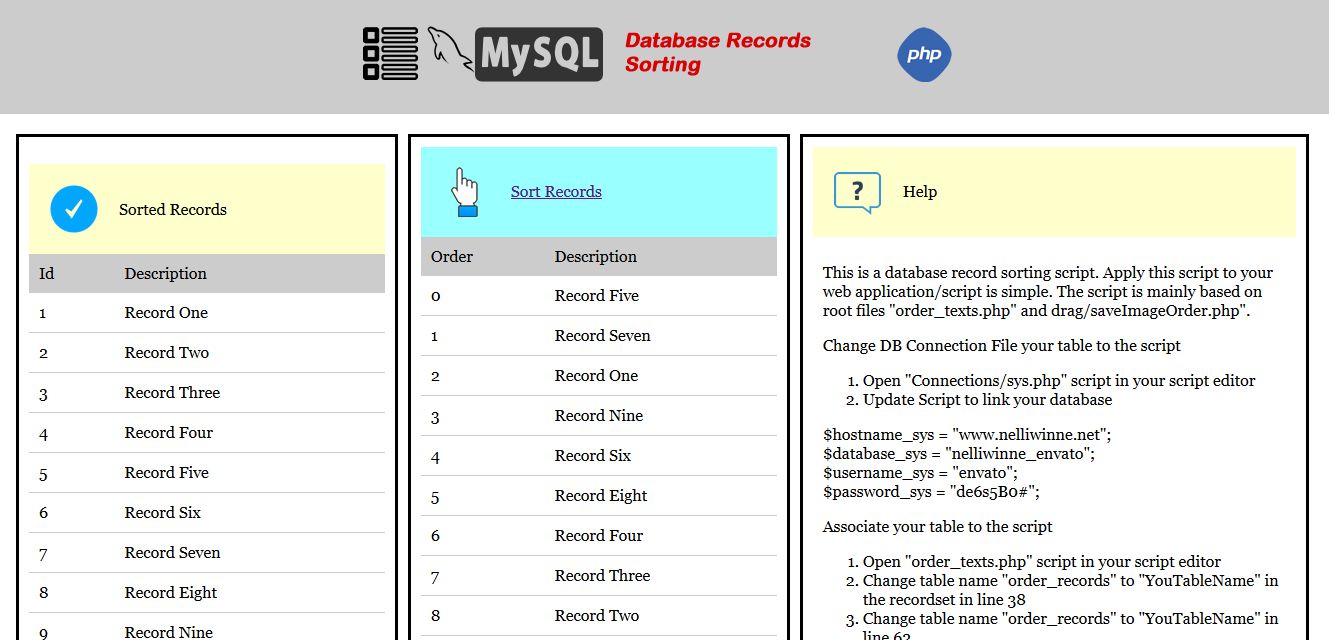Click the blue PHP badge icon

924,55
